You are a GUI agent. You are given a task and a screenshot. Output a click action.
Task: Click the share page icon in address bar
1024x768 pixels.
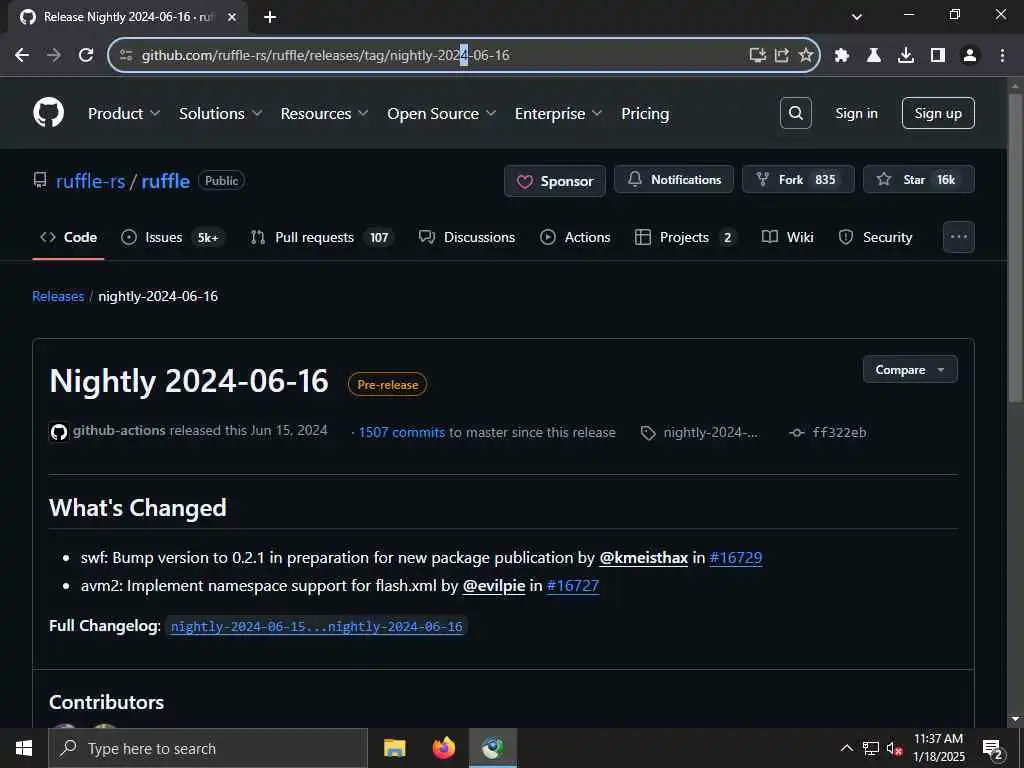[x=782, y=55]
